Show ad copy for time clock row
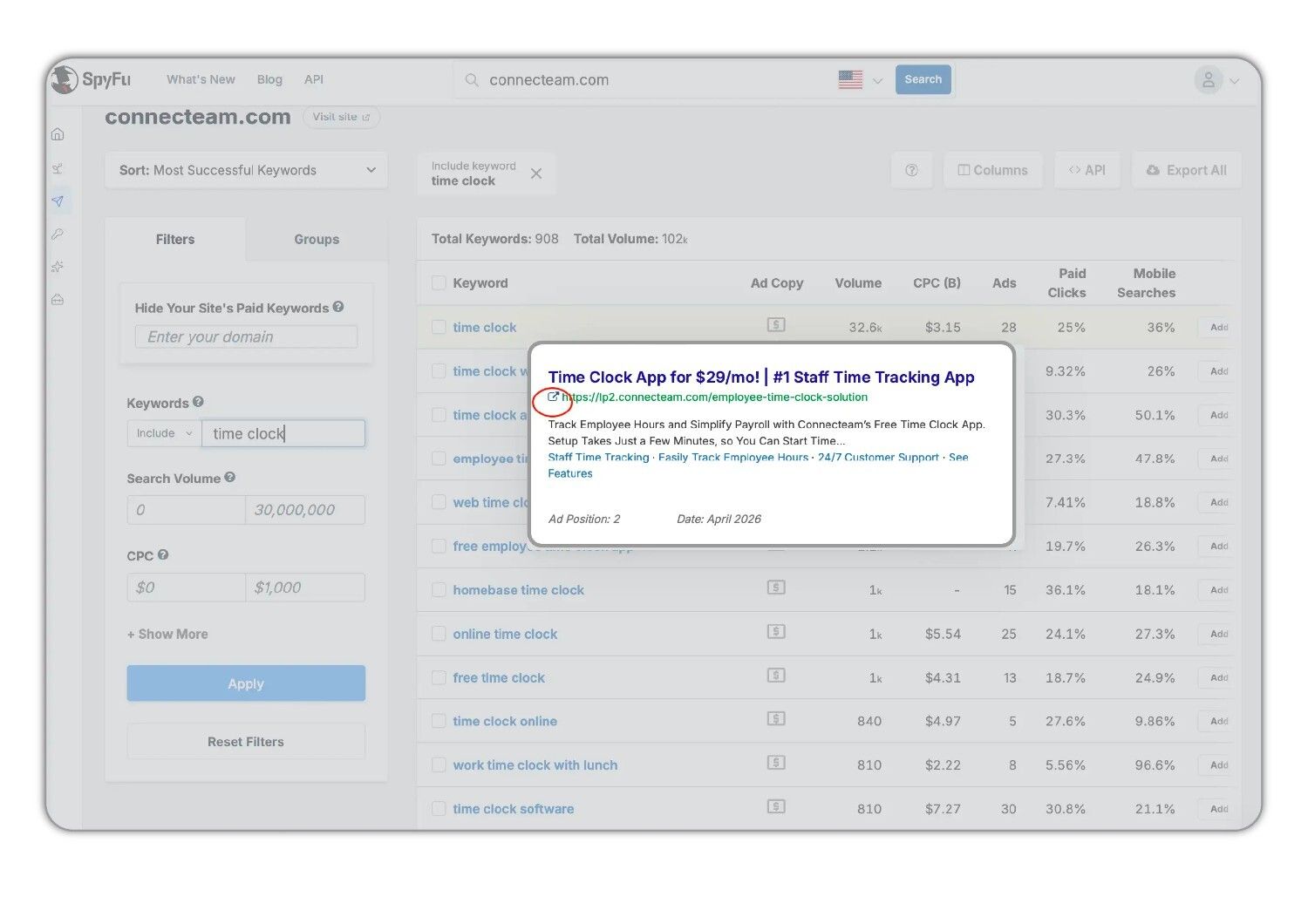 tap(776, 325)
